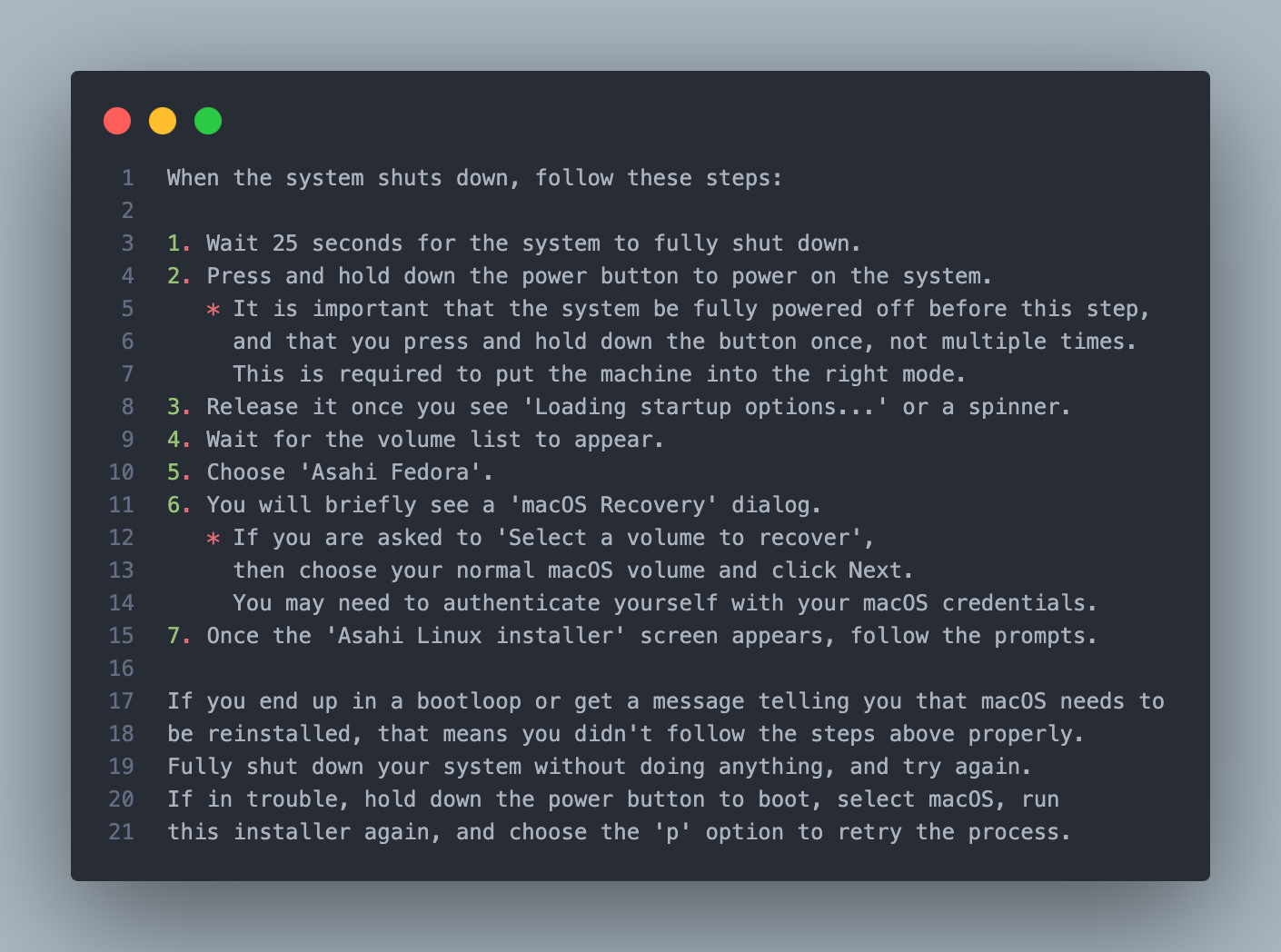Click the word 'Next.' on line 13
1281x952 pixels.
(881, 570)
